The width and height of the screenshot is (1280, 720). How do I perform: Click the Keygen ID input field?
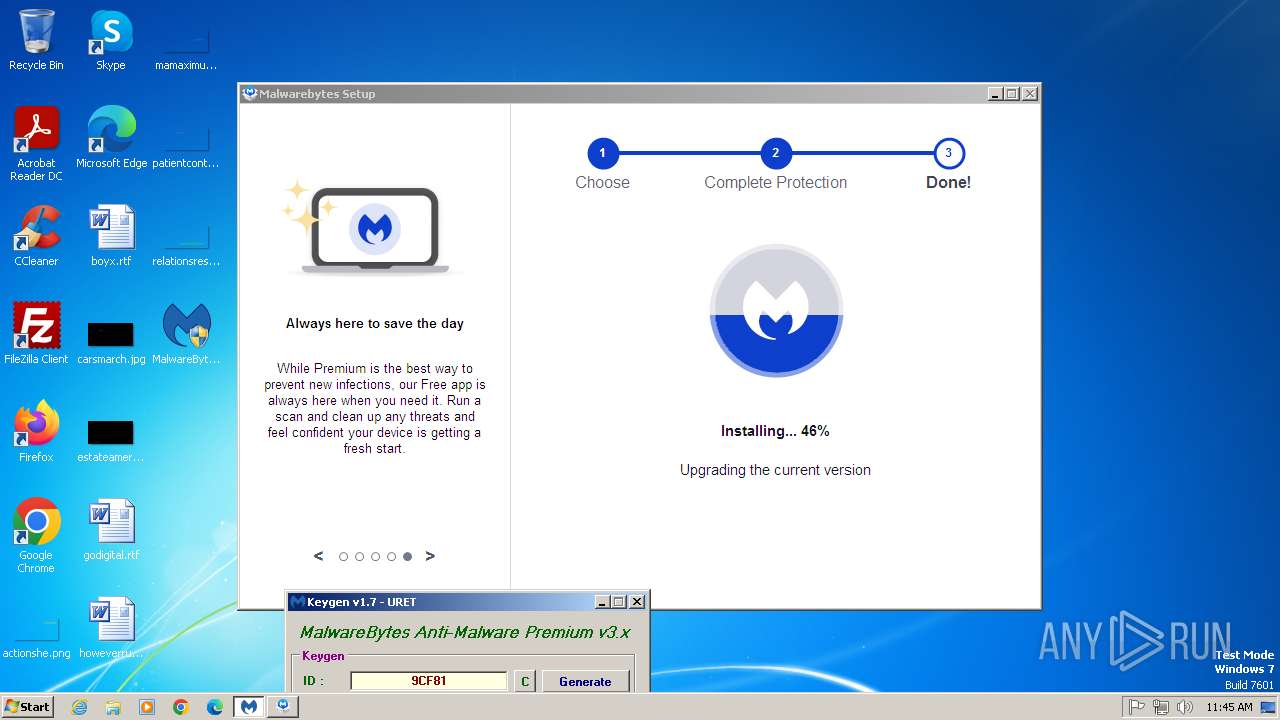(429, 681)
